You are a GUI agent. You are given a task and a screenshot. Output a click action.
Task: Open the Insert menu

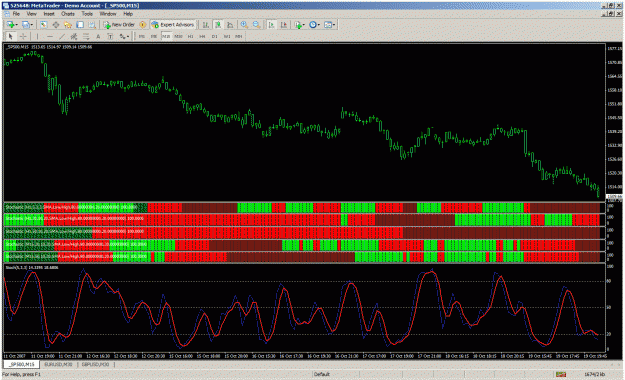[49, 14]
